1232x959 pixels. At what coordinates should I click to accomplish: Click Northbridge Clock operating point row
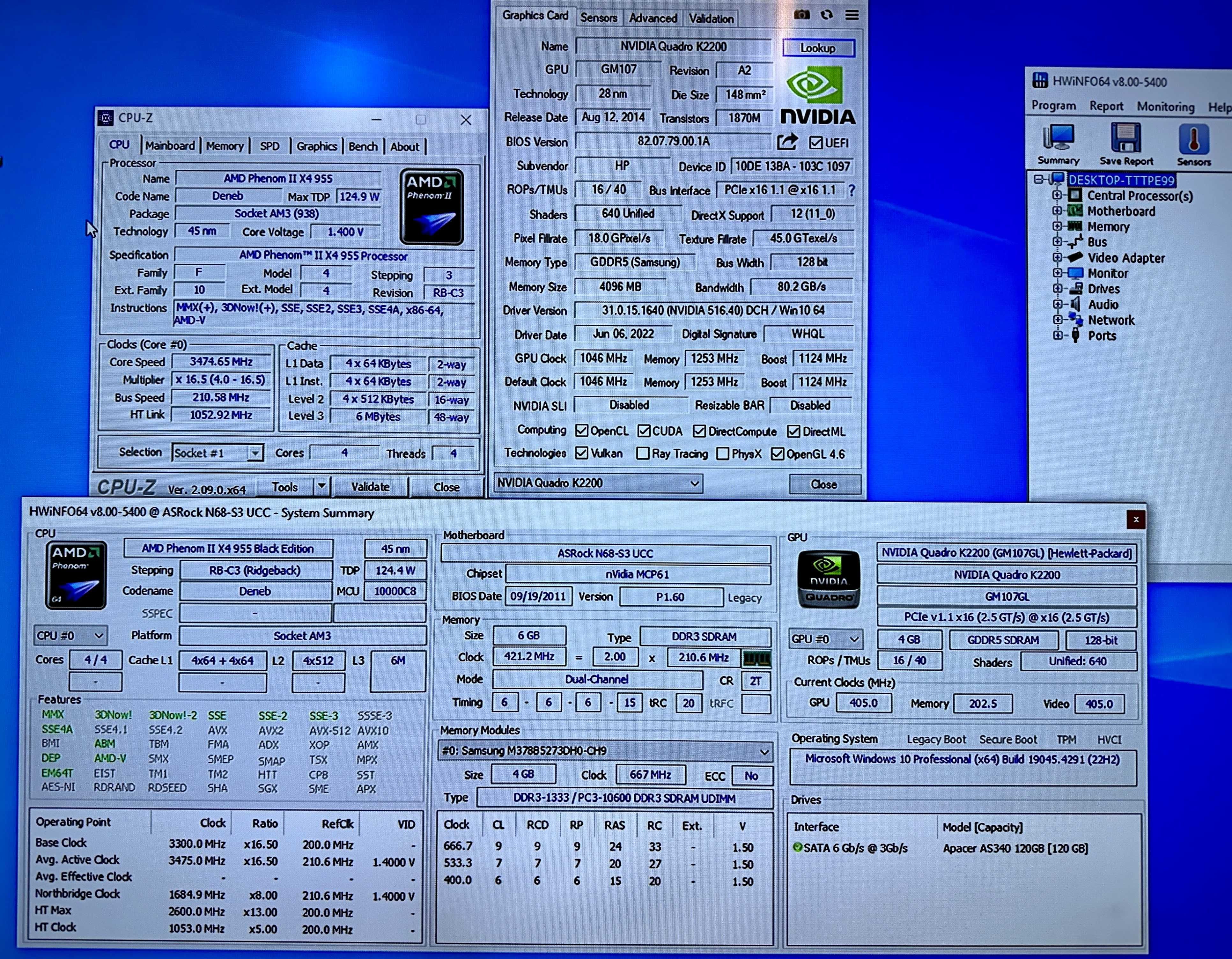coord(225,895)
